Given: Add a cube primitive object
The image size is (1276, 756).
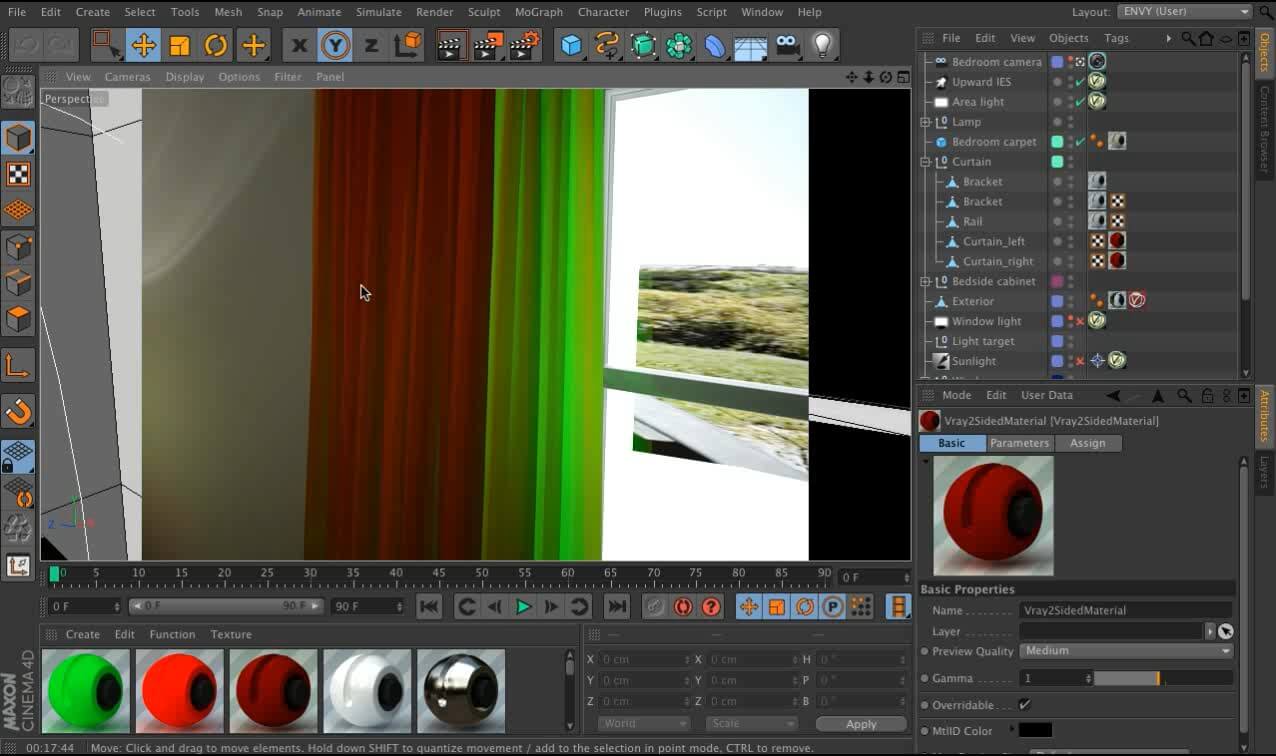Looking at the screenshot, I should point(571,46).
